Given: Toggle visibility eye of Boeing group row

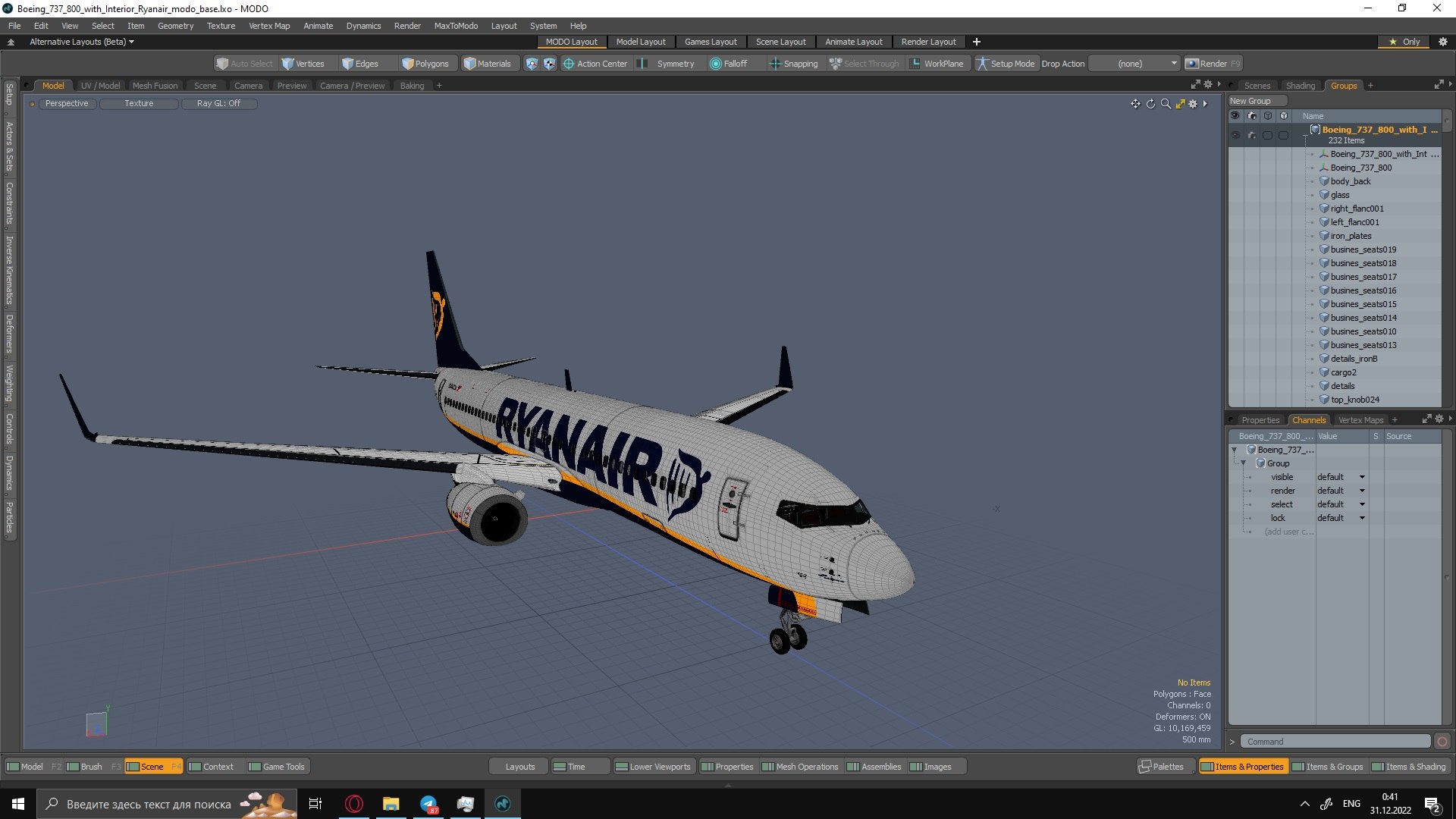Looking at the screenshot, I should click(1235, 135).
